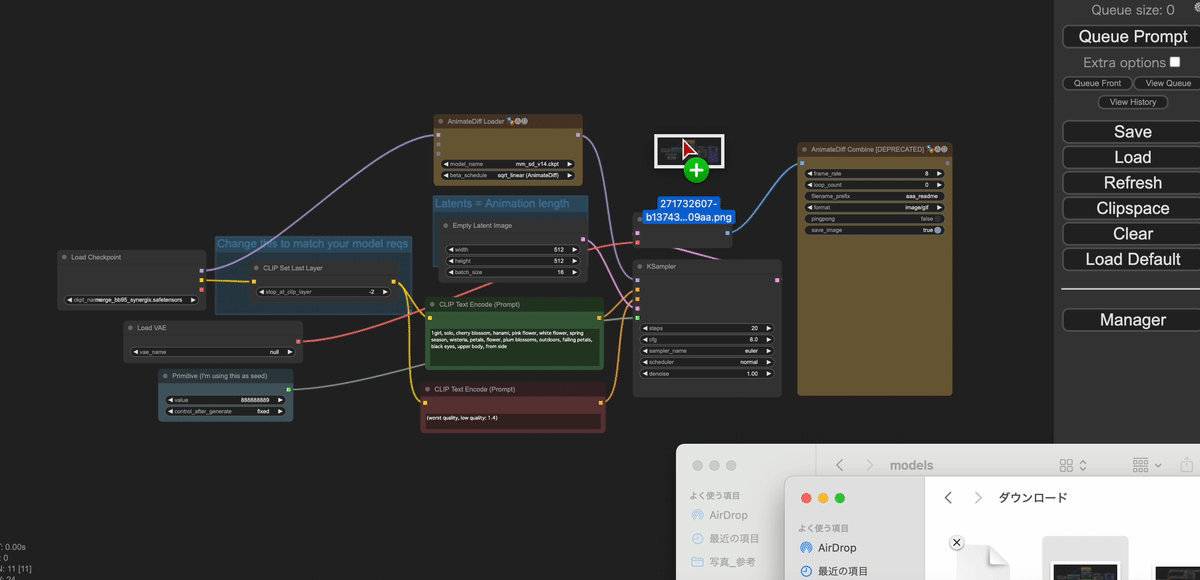Collapse the Empty Latent Image node title dot

coord(446,226)
